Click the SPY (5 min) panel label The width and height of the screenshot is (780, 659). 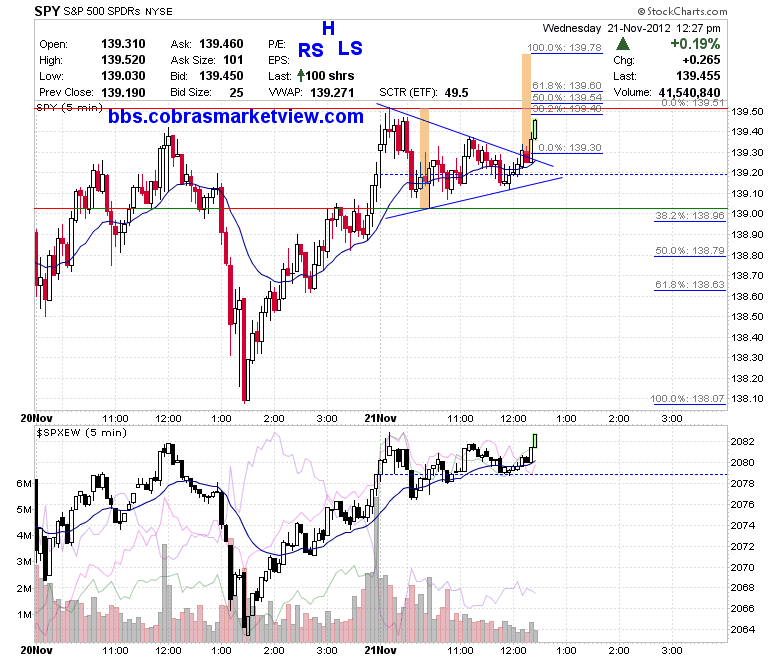[70, 107]
